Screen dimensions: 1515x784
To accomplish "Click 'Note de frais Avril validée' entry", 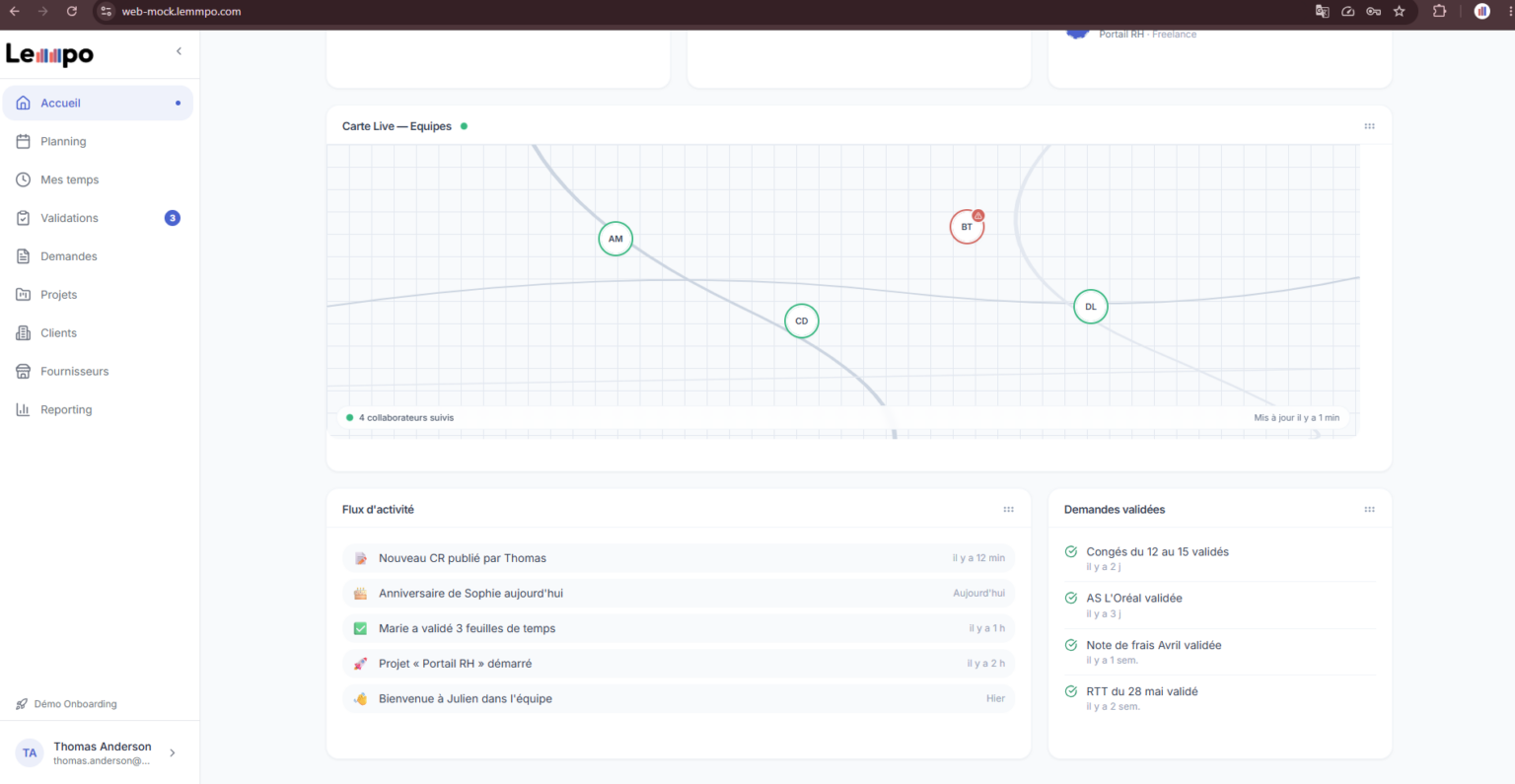I will pos(1220,652).
